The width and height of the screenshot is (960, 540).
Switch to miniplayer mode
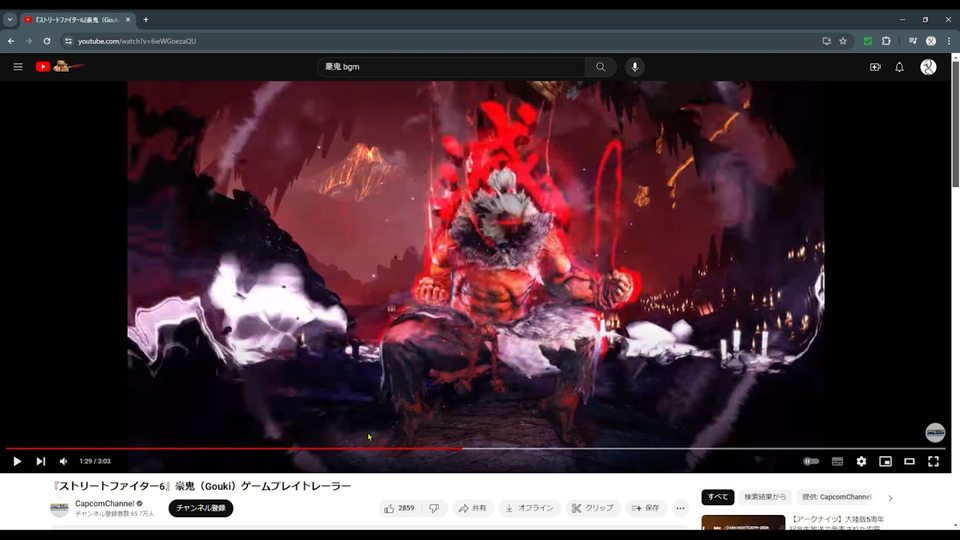[x=885, y=461]
